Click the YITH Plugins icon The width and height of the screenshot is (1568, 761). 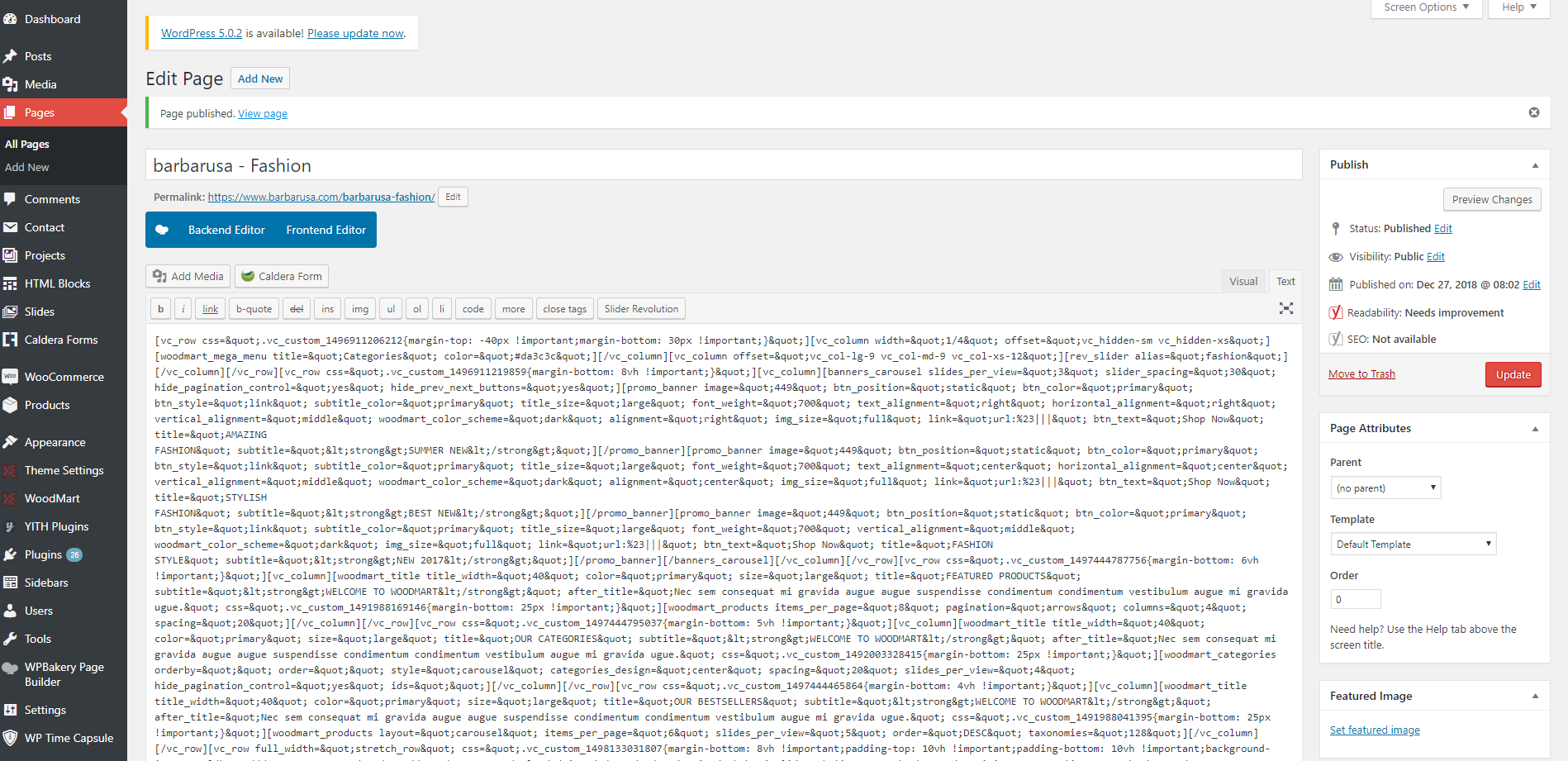(x=10, y=526)
